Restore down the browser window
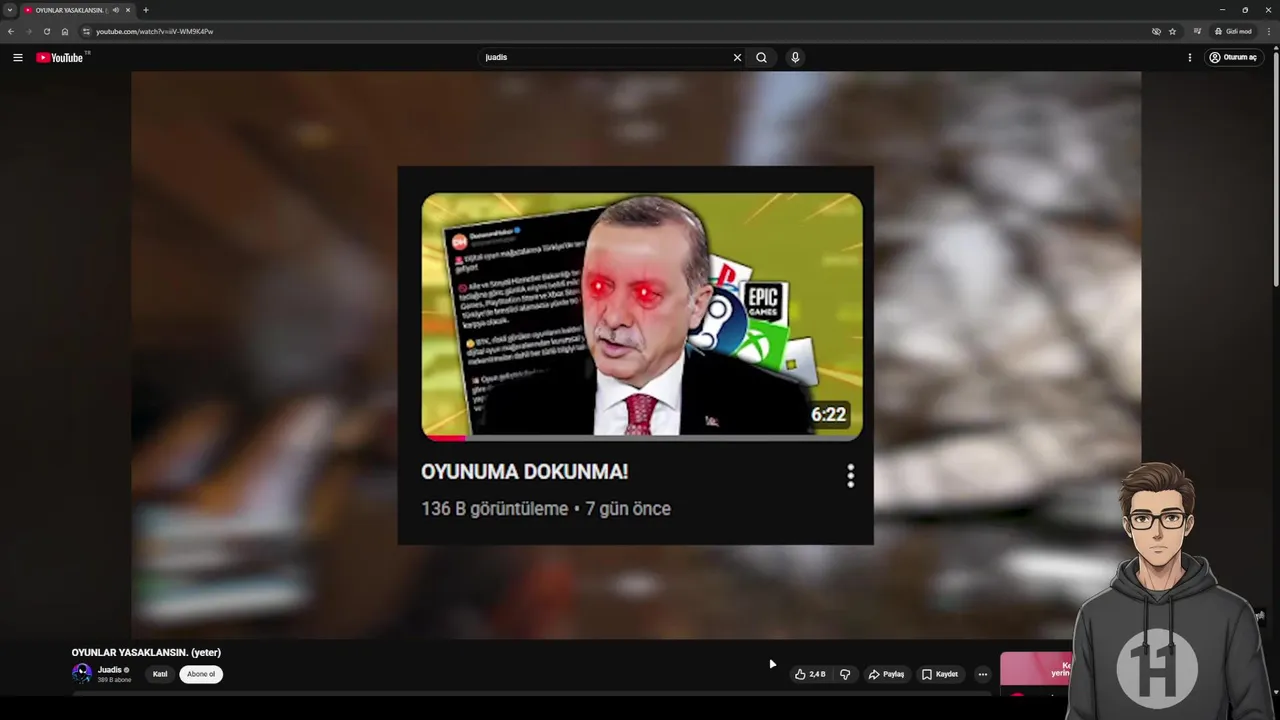Screen dimensions: 1280x720 [1245, 10]
